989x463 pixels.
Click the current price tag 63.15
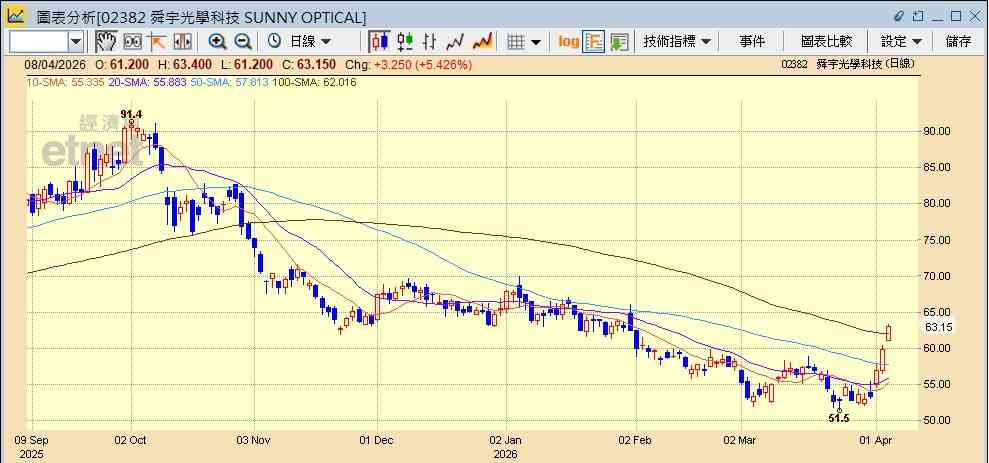tap(939, 327)
